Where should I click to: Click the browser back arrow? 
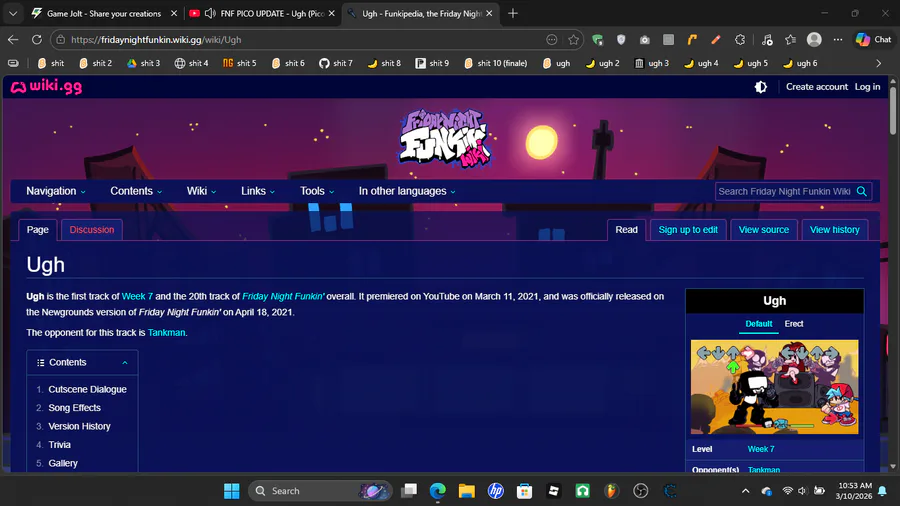13,40
